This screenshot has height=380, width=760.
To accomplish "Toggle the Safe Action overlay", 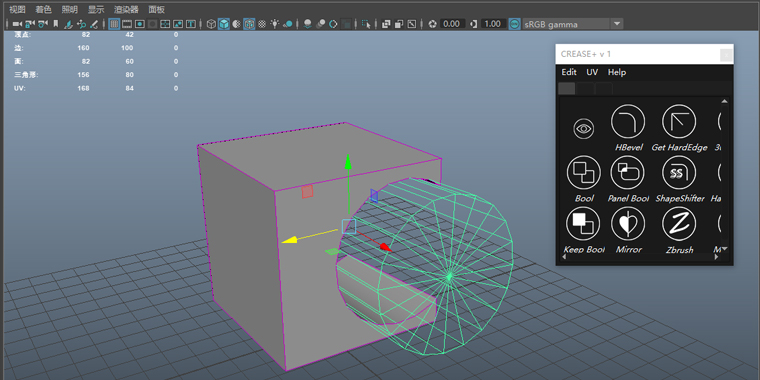I will (x=178, y=24).
